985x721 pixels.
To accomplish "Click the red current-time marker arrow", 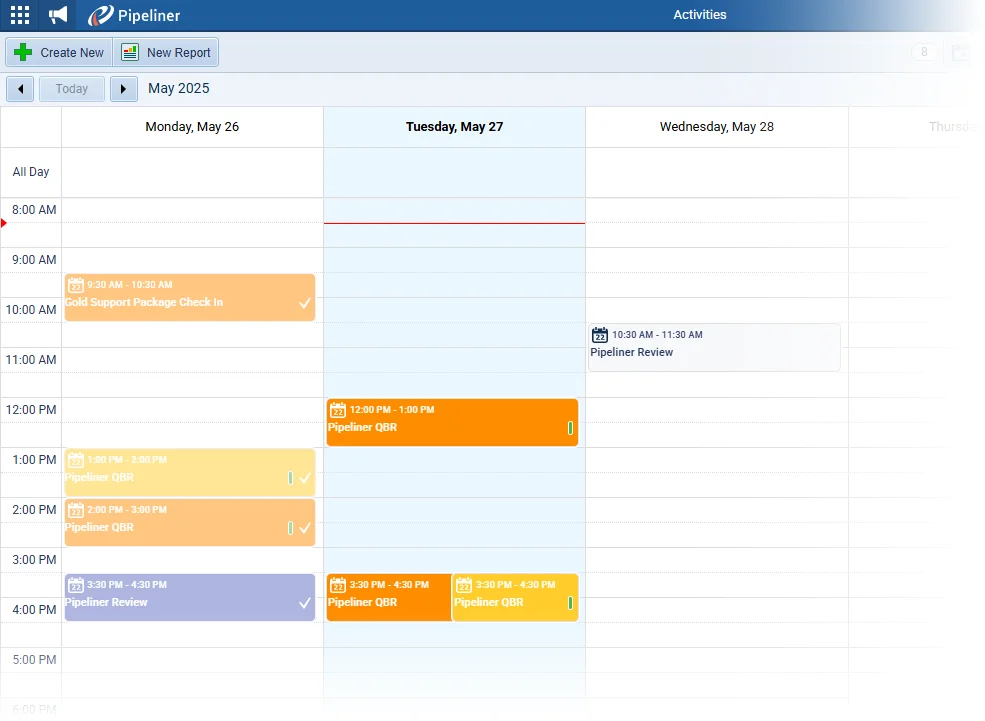I will click(x=4, y=223).
